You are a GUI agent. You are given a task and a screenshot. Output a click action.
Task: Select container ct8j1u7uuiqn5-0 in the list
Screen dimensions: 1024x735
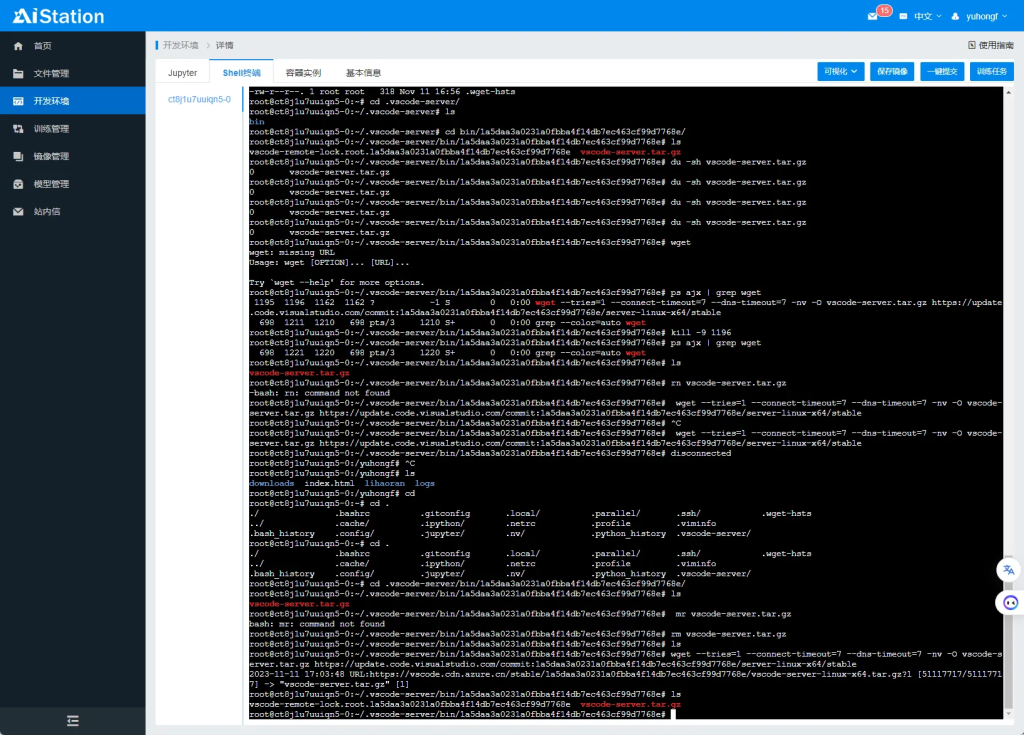point(199,100)
